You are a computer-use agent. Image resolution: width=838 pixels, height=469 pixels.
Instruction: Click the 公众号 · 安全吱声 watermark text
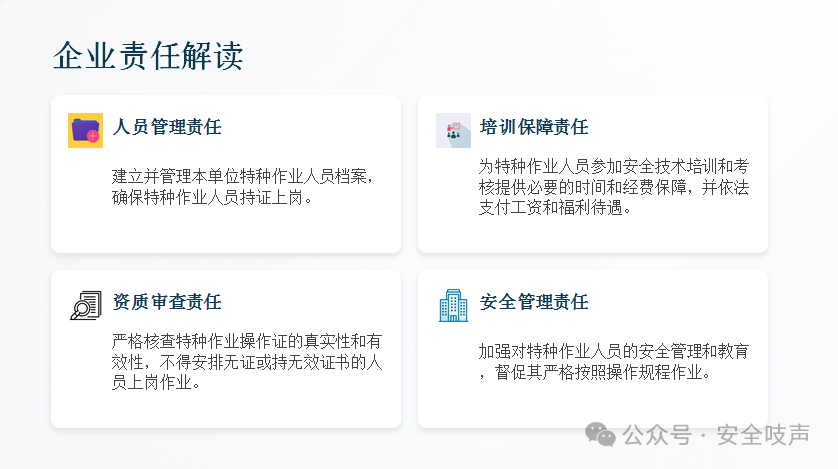pyautogui.click(x=716, y=435)
